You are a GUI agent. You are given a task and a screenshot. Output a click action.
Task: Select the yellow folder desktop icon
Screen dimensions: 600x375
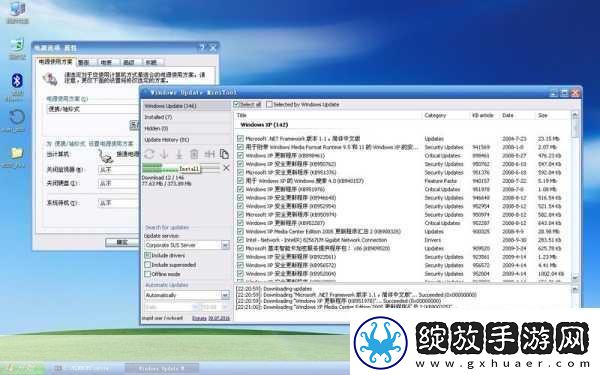coord(16,153)
